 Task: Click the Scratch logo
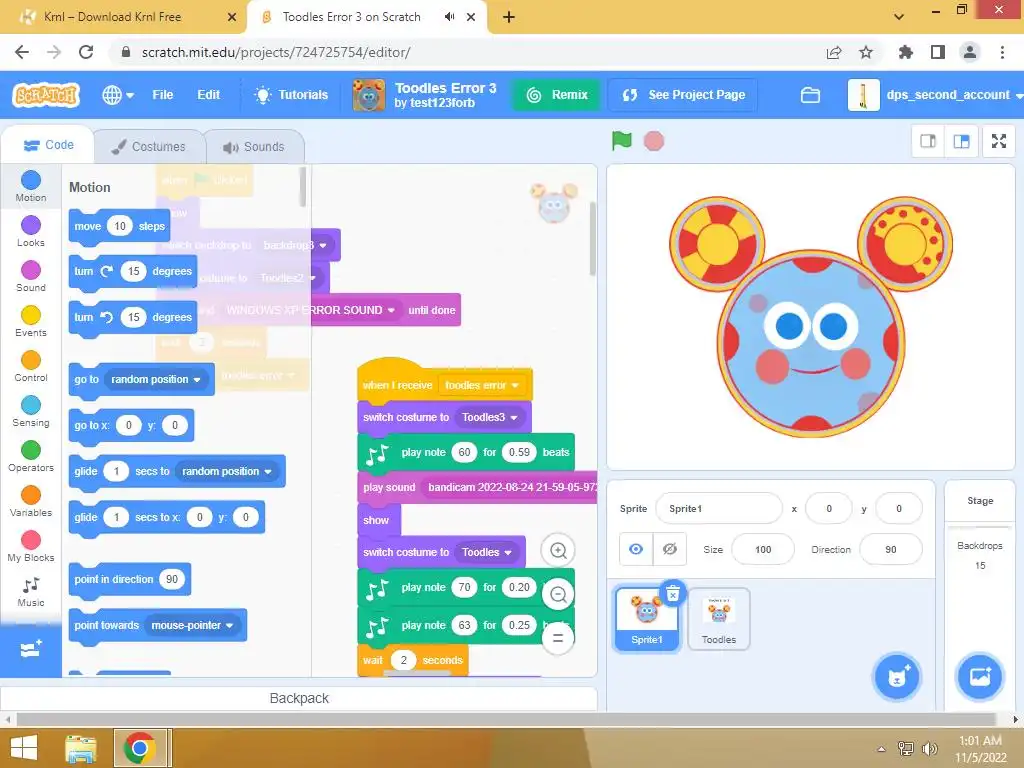46,95
